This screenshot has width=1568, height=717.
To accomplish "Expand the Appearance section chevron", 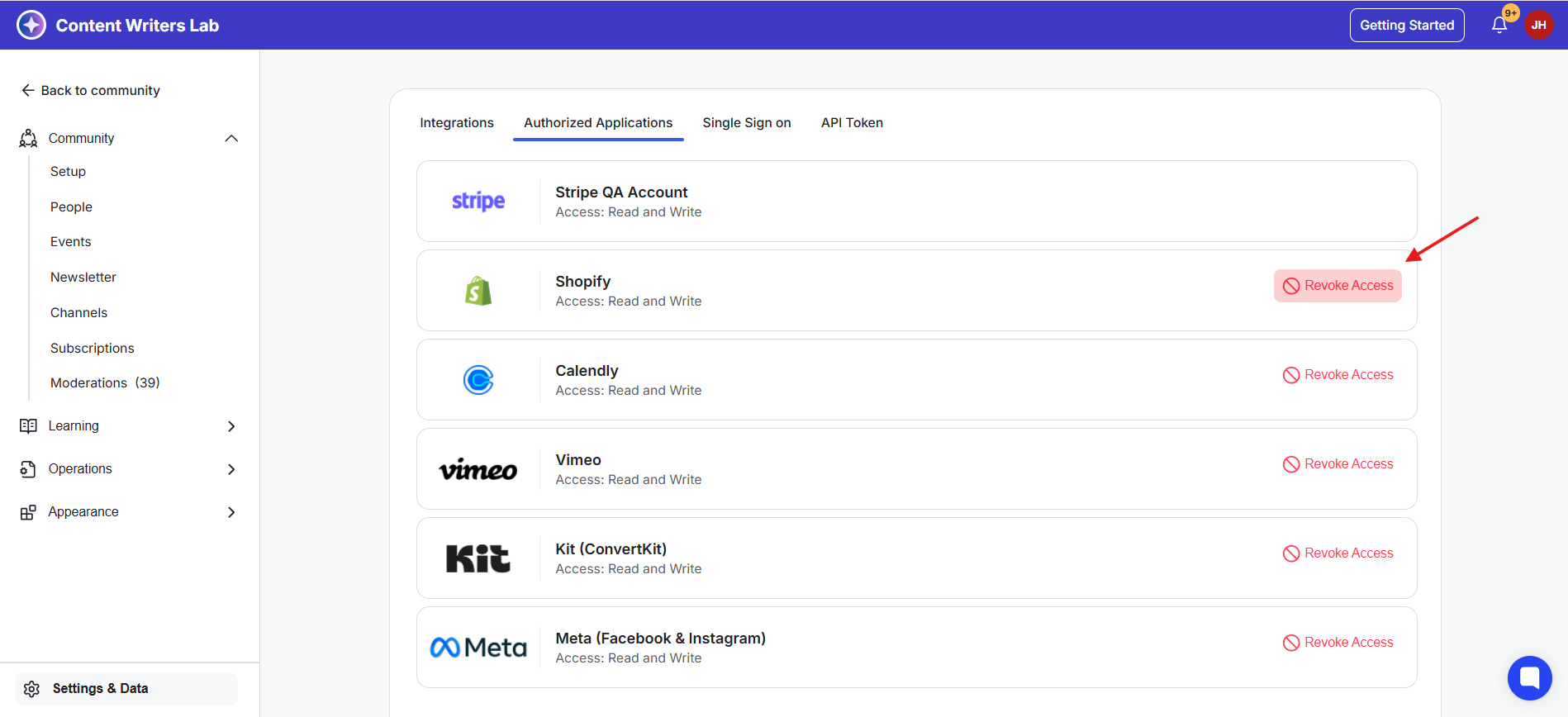I will click(231, 512).
